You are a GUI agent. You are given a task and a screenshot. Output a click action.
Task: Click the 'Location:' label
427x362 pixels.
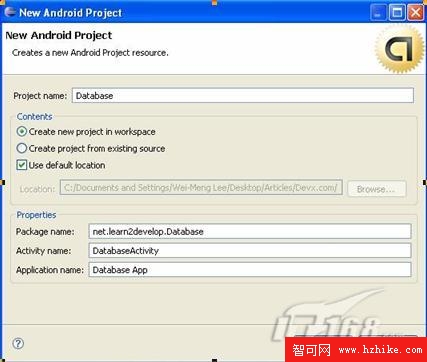coord(37,189)
